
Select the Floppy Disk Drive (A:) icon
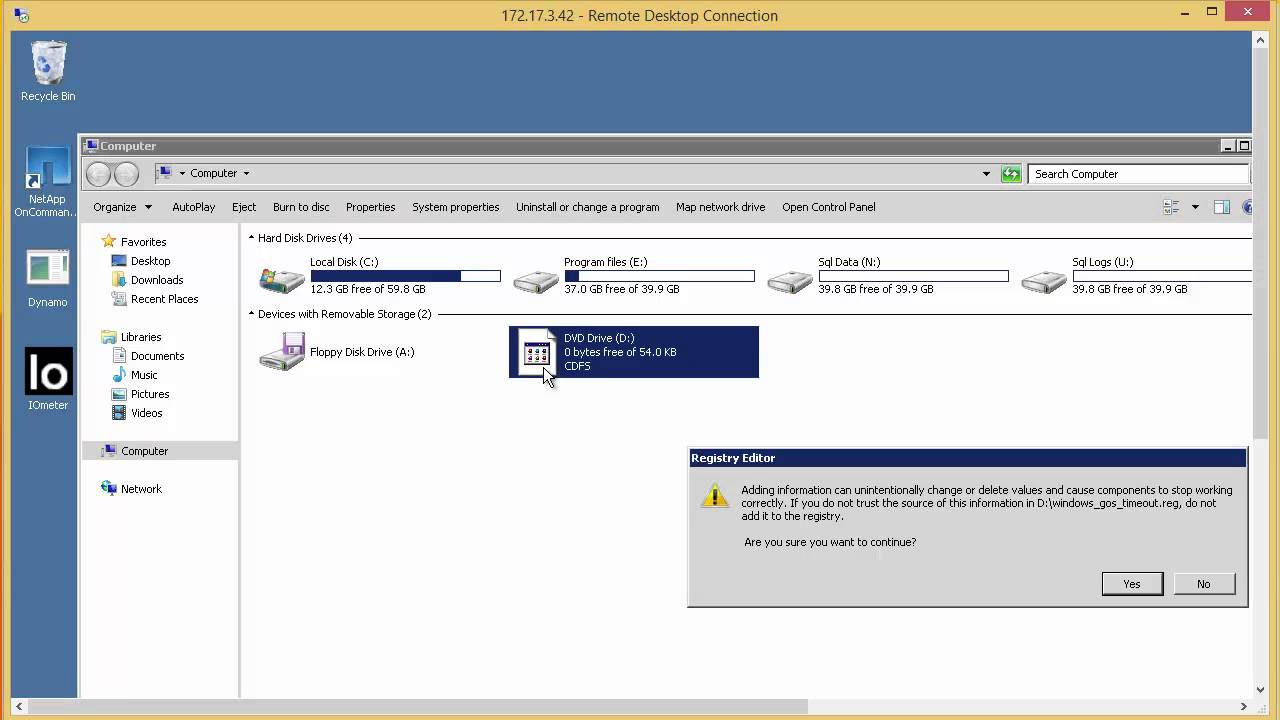(282, 352)
